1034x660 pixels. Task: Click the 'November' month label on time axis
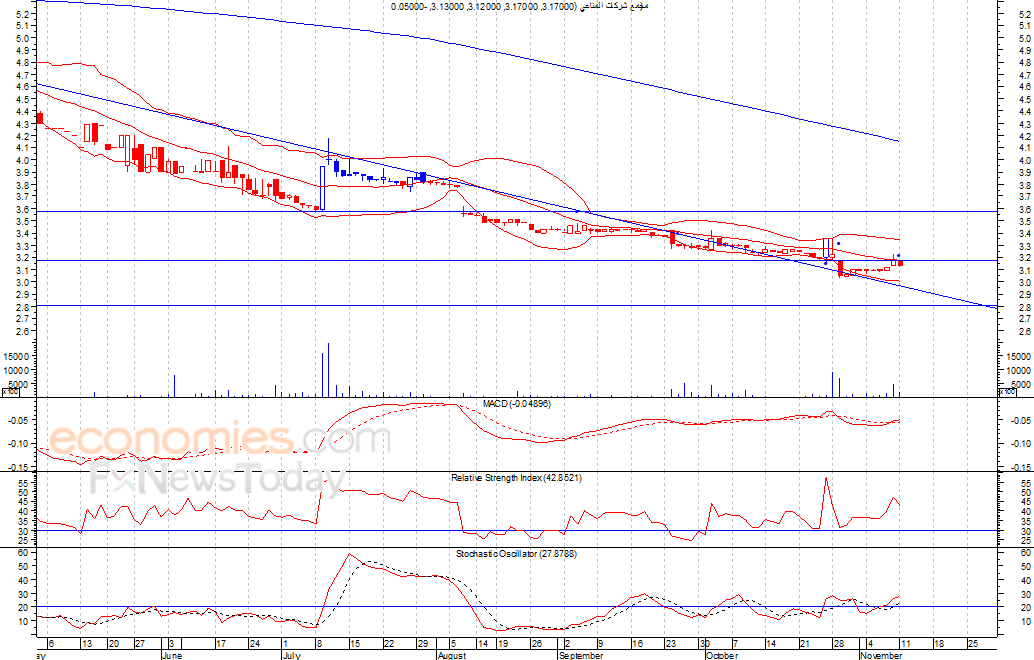point(881,655)
